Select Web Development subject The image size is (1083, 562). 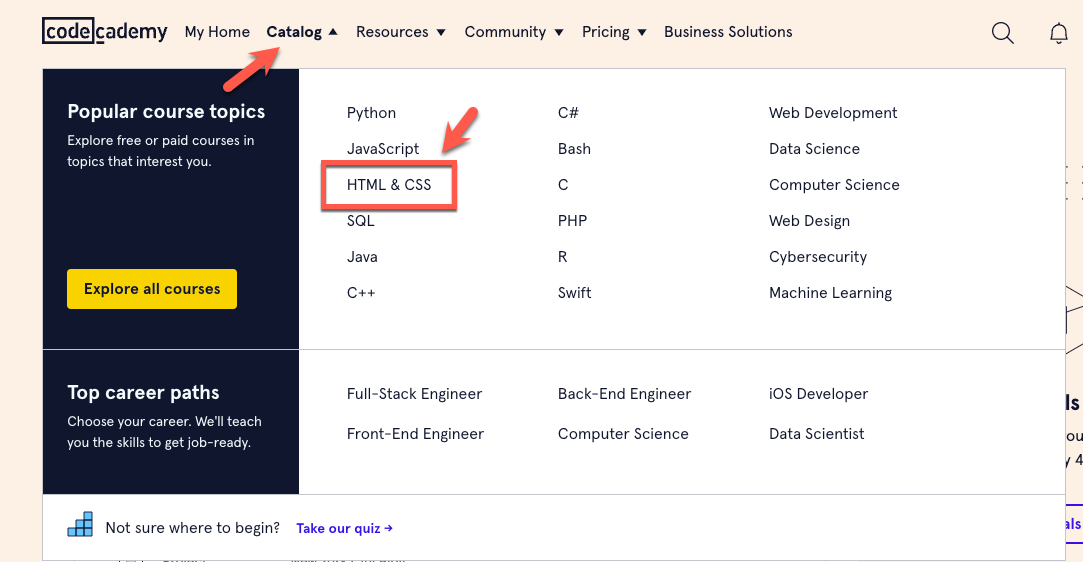click(x=833, y=113)
